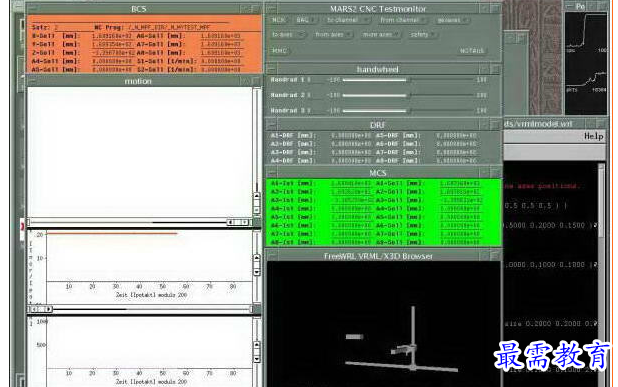Screen dimensions: 618x387
Task: Open the window menu of the motion panel
Action: [x=32, y=81]
